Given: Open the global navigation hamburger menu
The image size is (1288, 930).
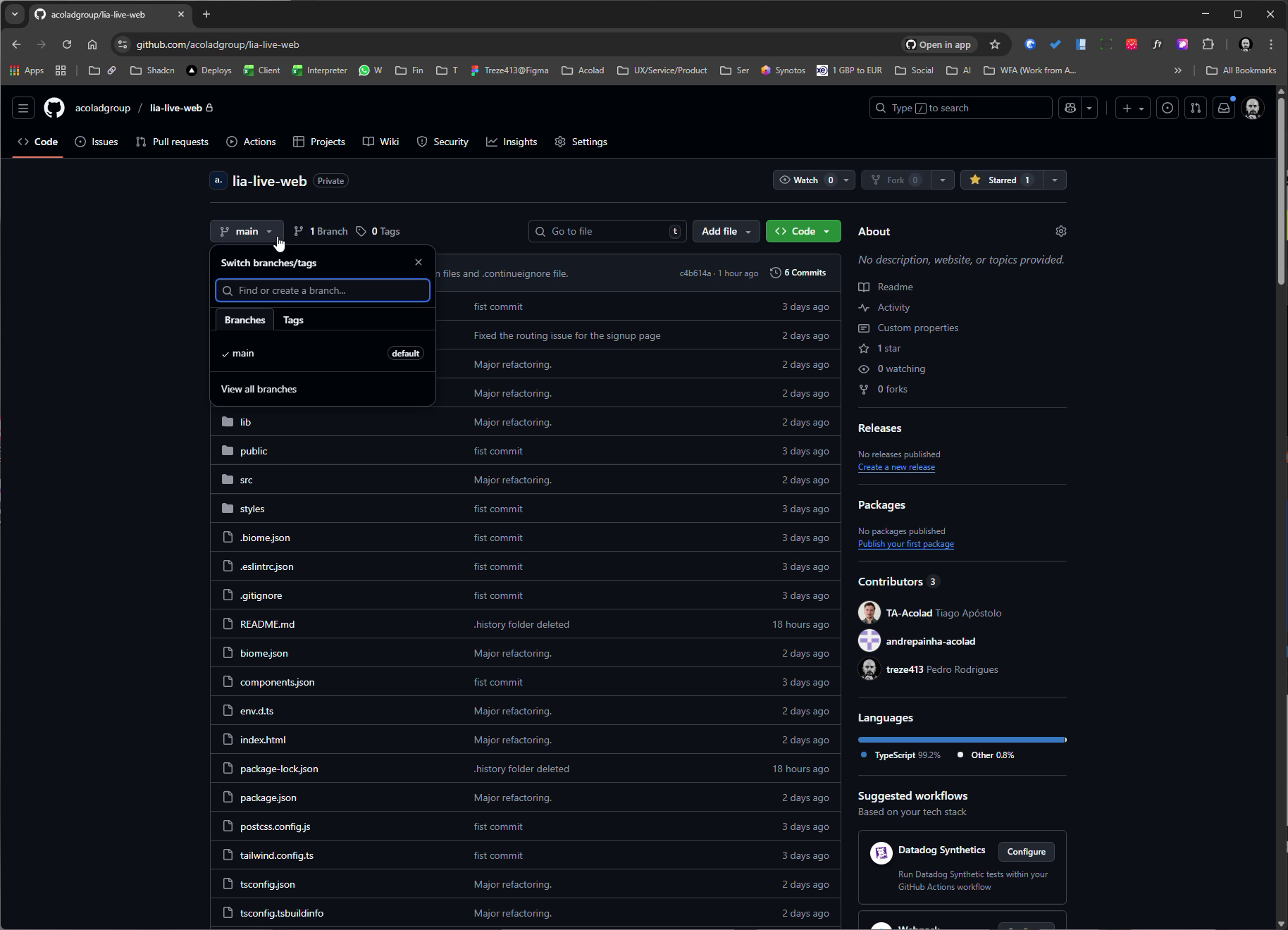Looking at the screenshot, I should pyautogui.click(x=23, y=107).
